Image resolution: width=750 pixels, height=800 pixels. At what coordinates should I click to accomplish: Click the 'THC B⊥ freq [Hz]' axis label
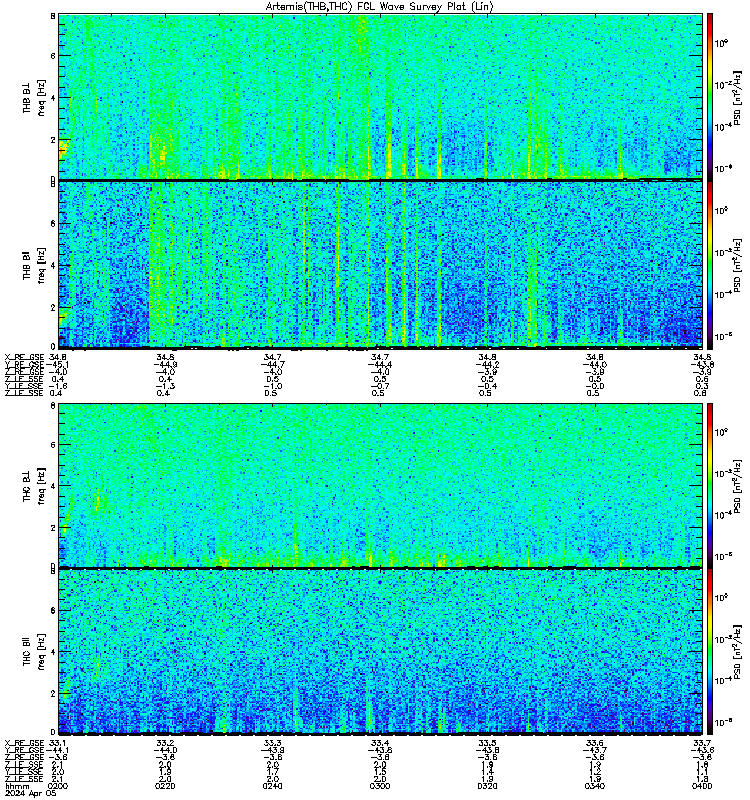pos(34,486)
